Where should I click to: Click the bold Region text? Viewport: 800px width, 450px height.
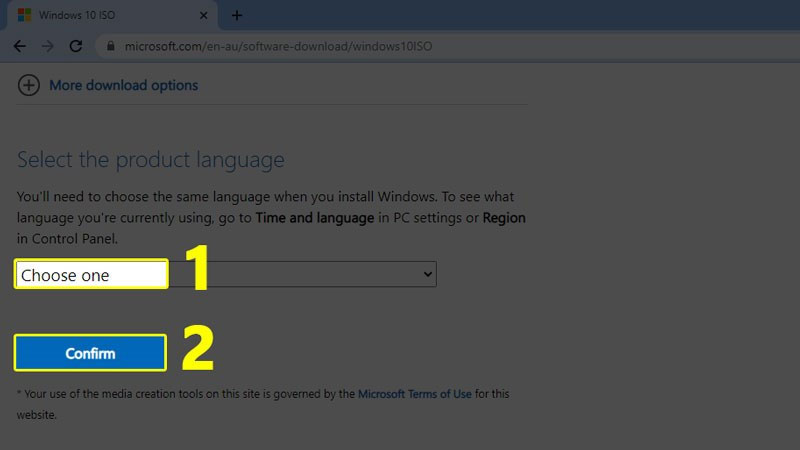504,218
